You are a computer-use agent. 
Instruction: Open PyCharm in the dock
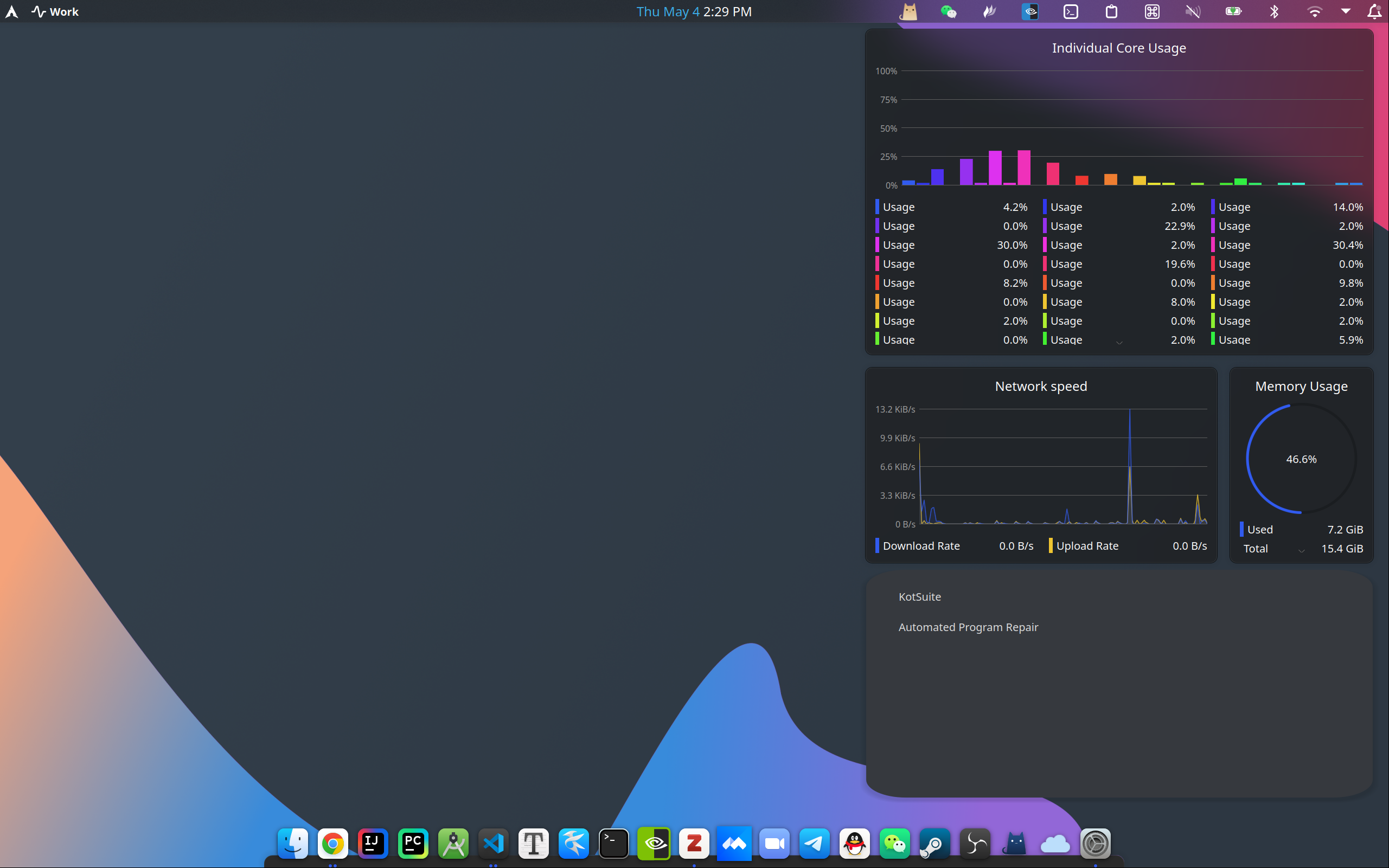[x=413, y=843]
